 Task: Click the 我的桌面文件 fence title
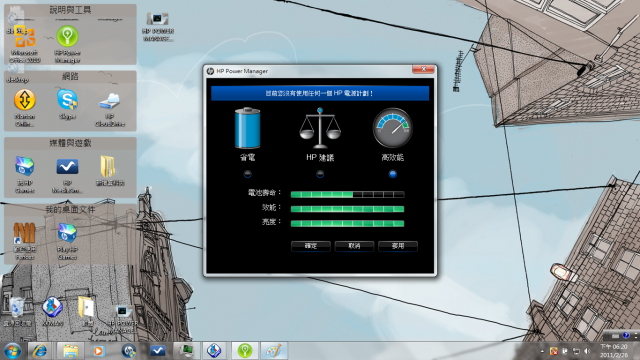[x=70, y=209]
